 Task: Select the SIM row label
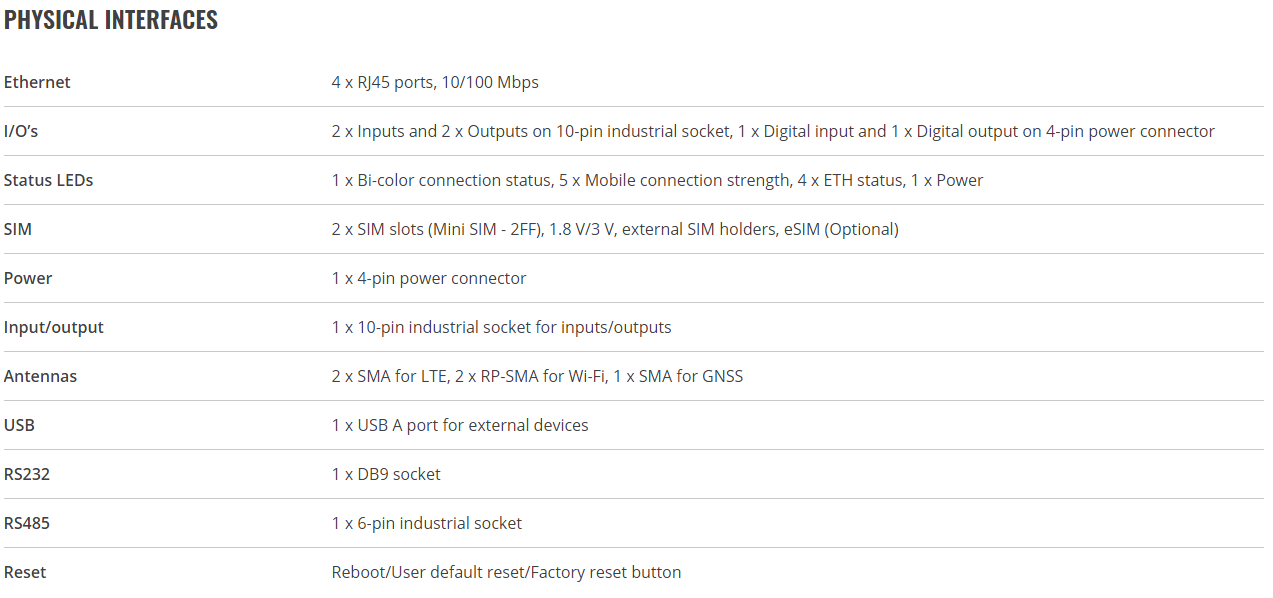coord(18,229)
